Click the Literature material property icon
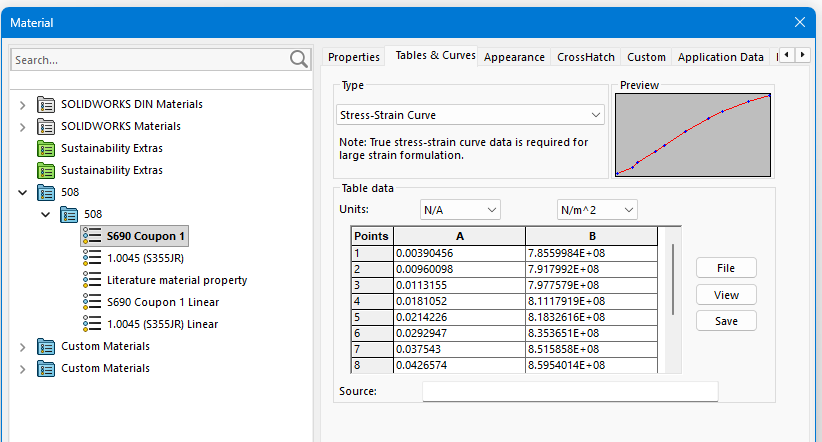Viewport: 822px width, 442px height. [x=92, y=280]
